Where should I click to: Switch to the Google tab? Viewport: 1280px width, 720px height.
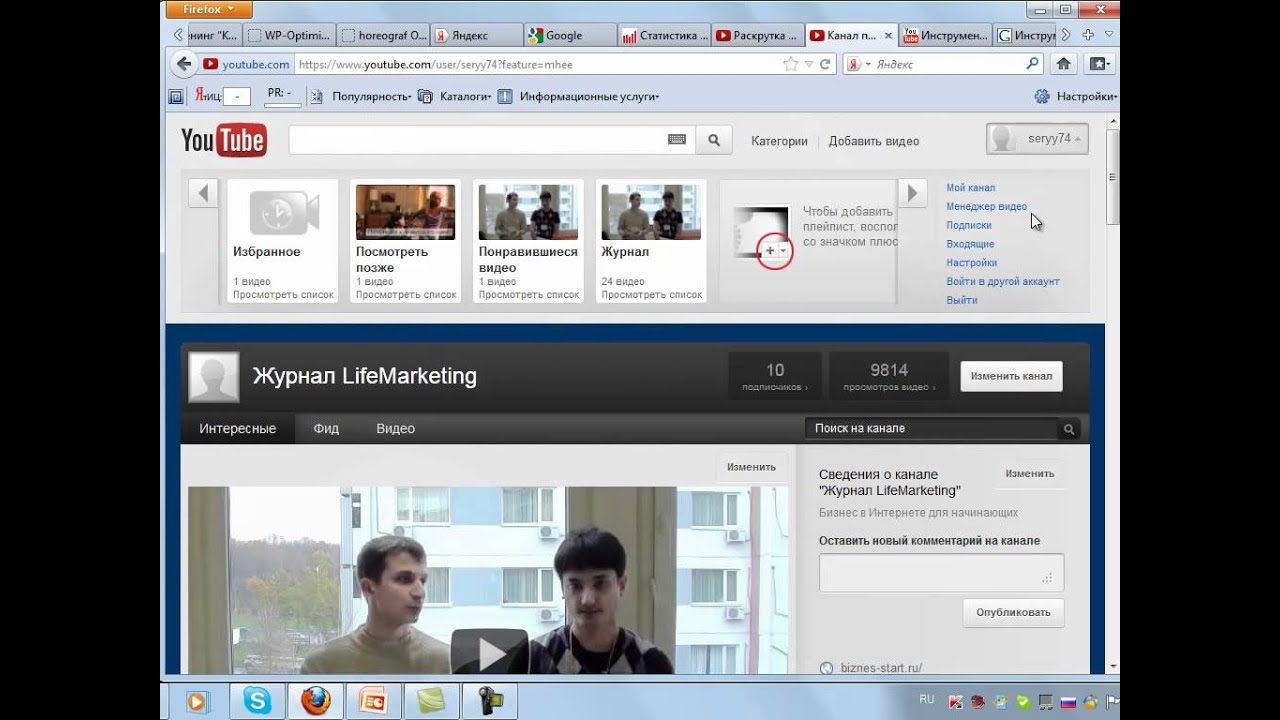click(570, 35)
